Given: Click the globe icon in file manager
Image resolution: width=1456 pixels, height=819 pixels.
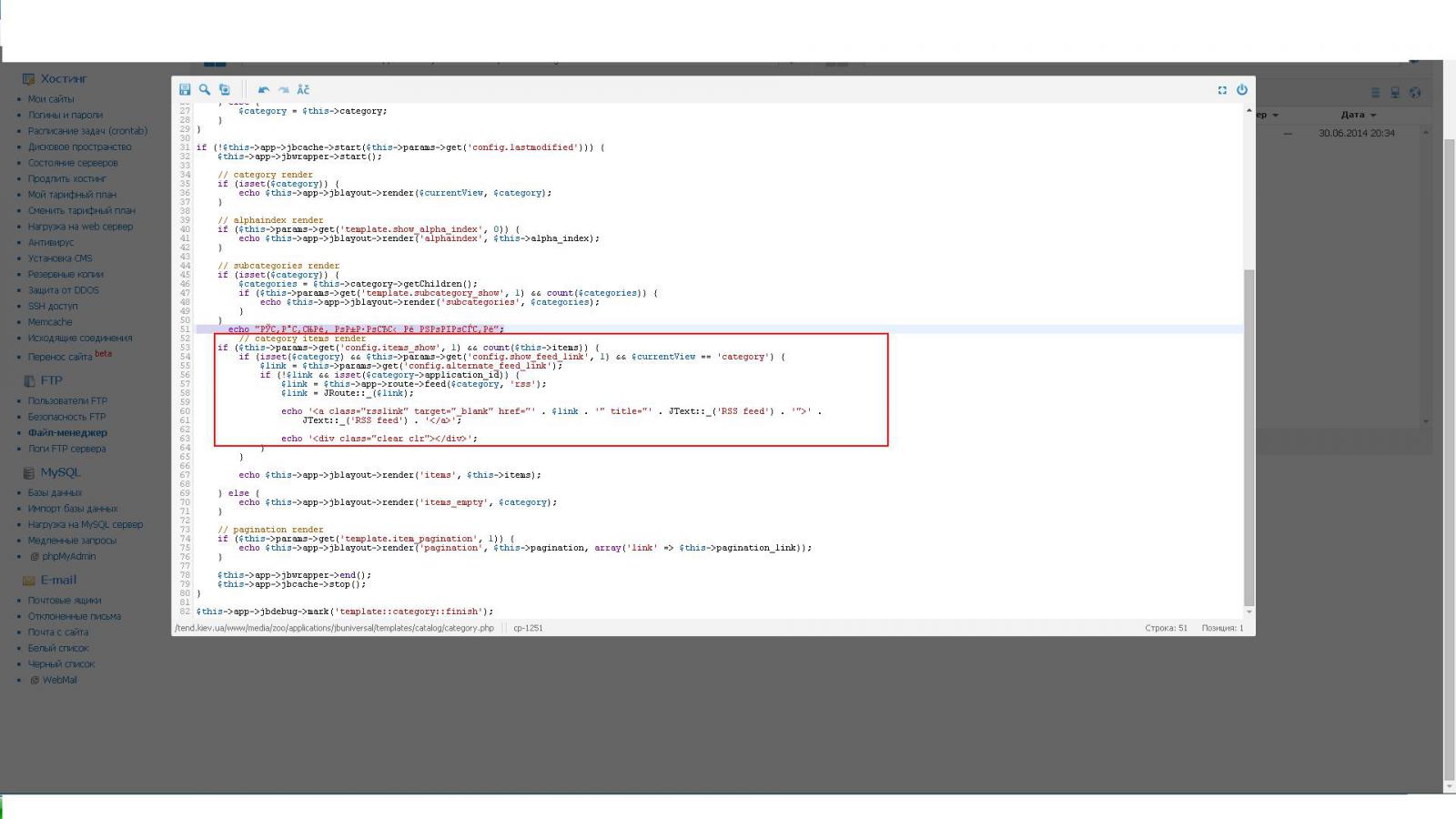Looking at the screenshot, I should [x=1415, y=93].
